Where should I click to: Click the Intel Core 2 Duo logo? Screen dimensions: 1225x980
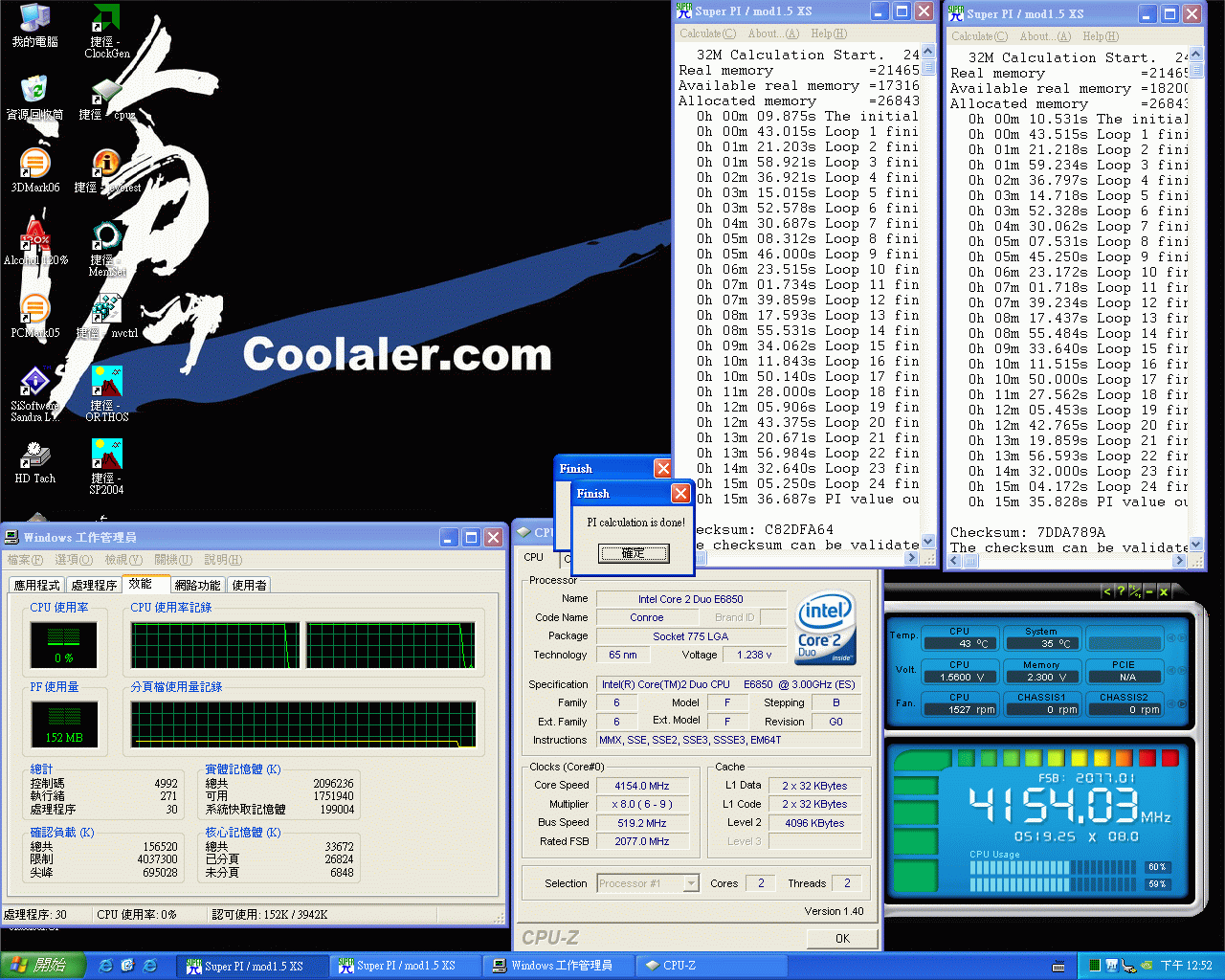pos(825,627)
